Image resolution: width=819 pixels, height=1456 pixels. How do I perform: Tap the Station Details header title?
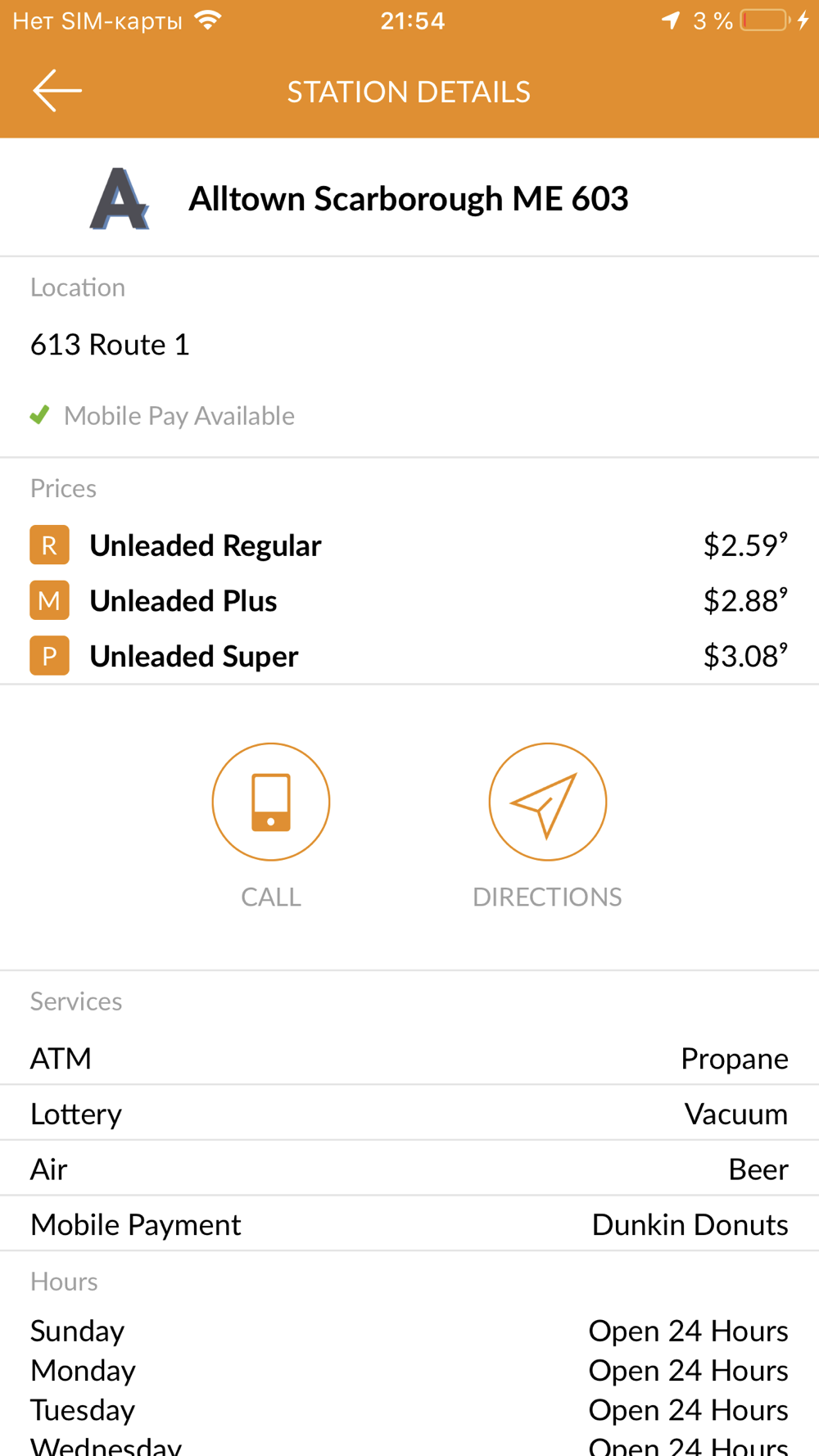(409, 92)
